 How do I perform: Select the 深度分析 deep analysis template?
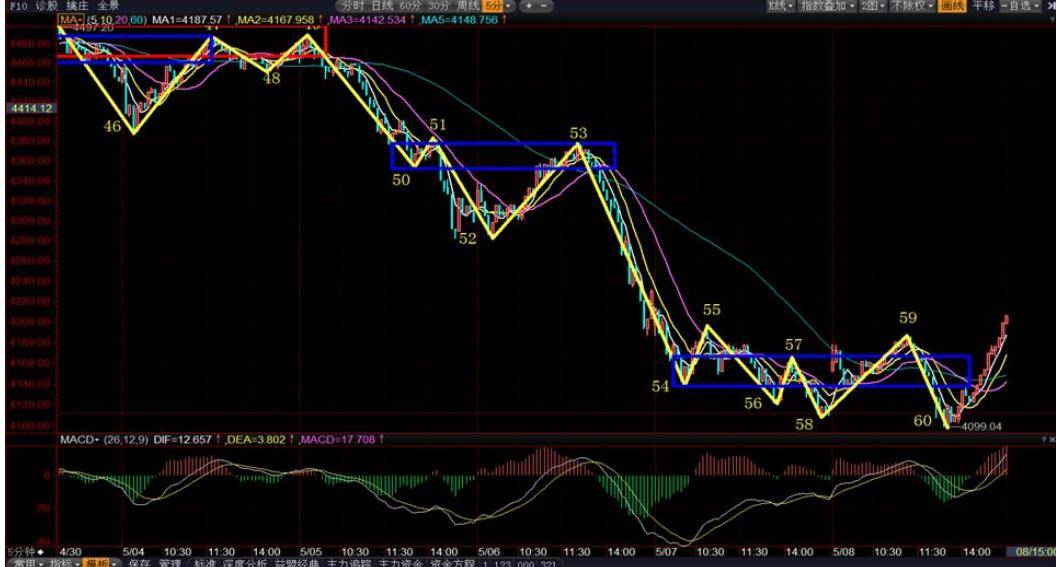click(244, 563)
